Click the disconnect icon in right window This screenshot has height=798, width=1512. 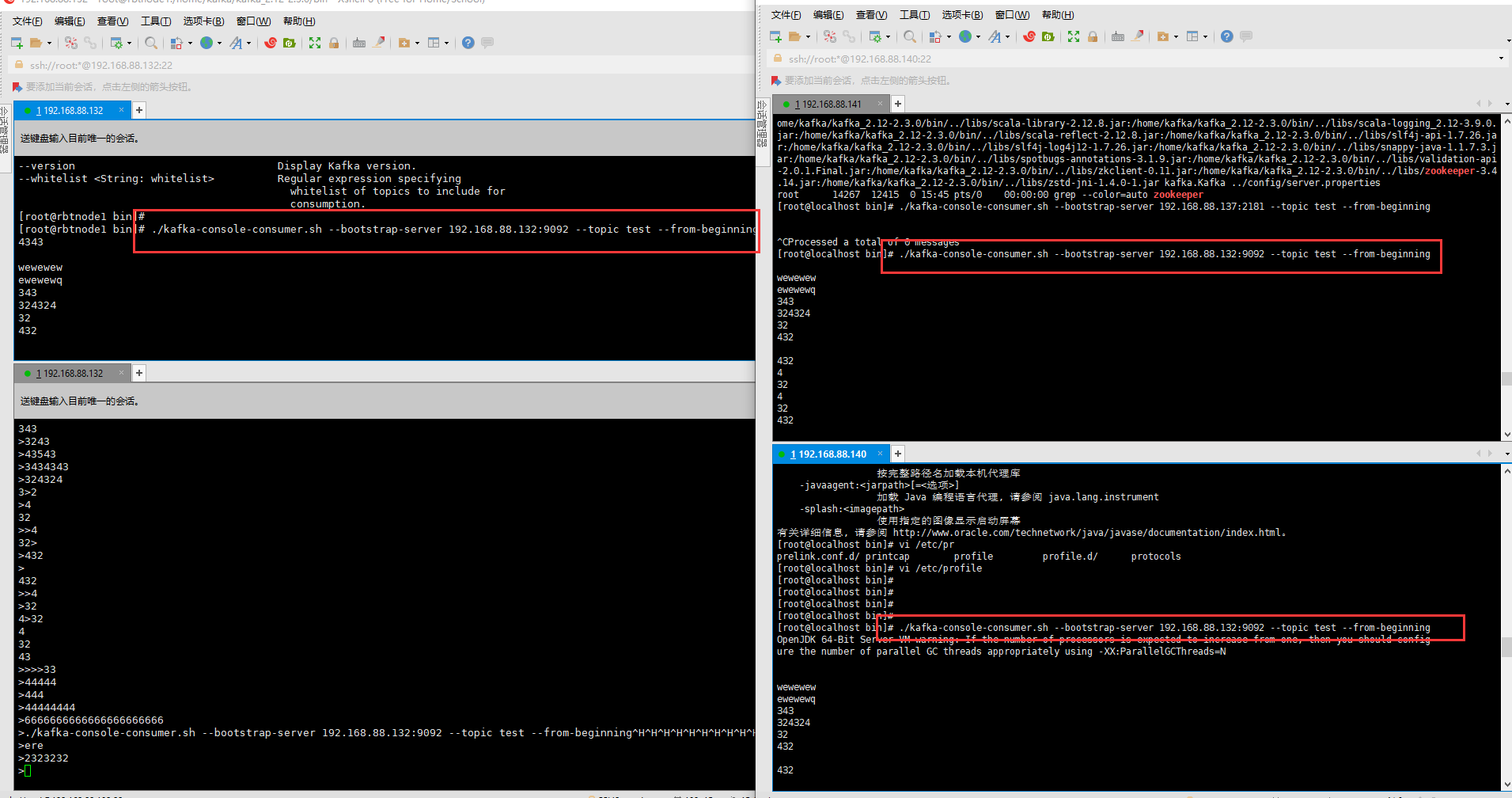point(830,36)
